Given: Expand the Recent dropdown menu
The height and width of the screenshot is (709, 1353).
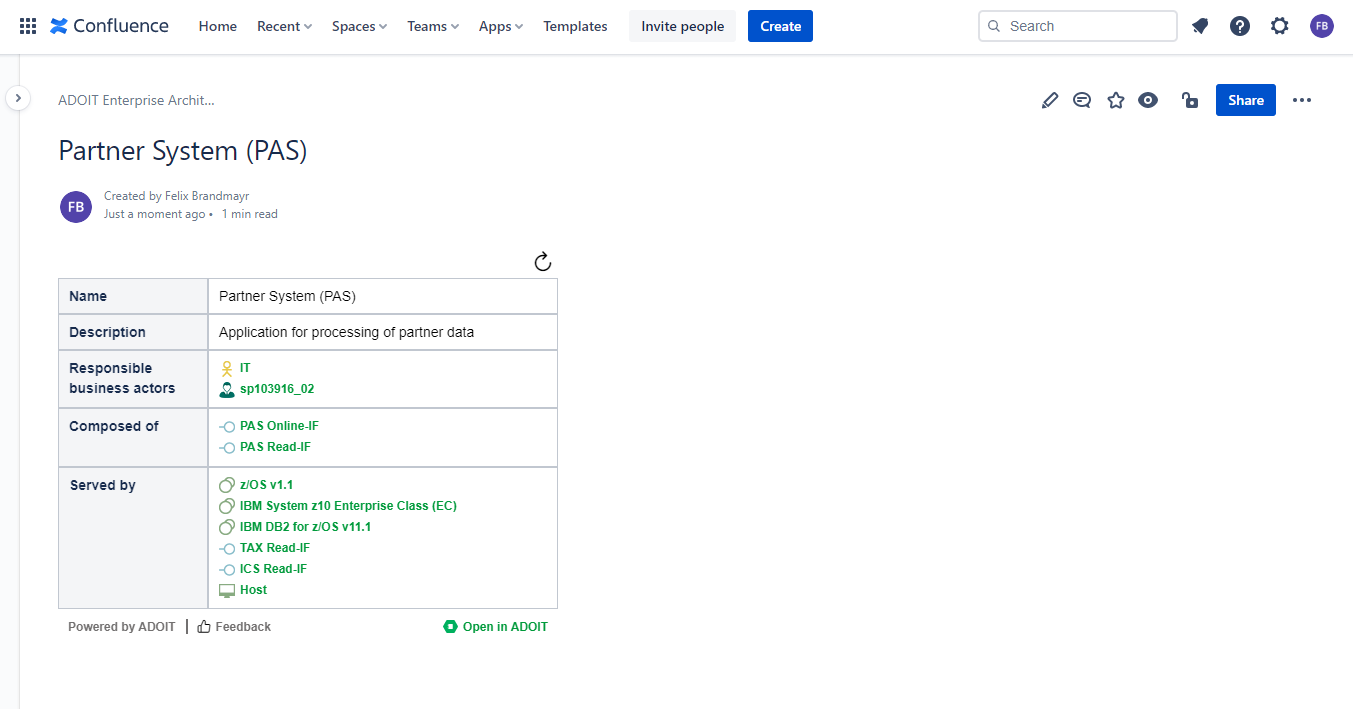Looking at the screenshot, I should (x=284, y=26).
